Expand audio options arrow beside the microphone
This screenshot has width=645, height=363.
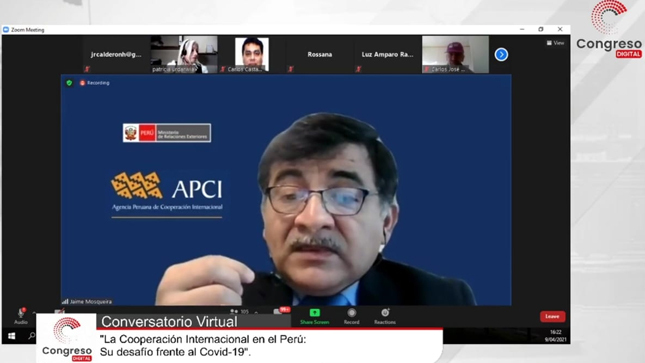pos(34,312)
